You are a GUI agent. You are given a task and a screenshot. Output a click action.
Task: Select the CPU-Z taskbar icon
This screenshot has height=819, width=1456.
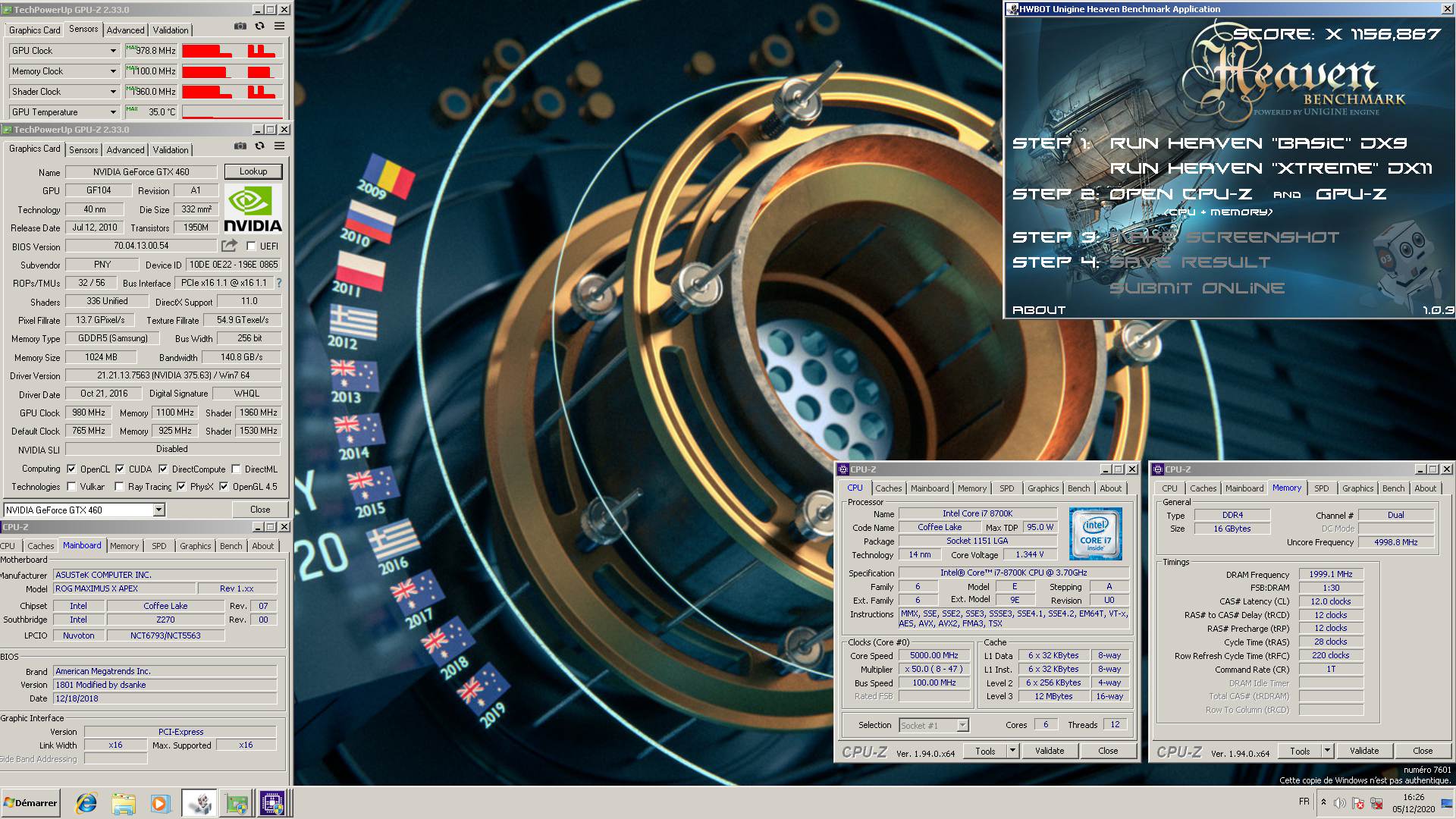tap(272, 803)
